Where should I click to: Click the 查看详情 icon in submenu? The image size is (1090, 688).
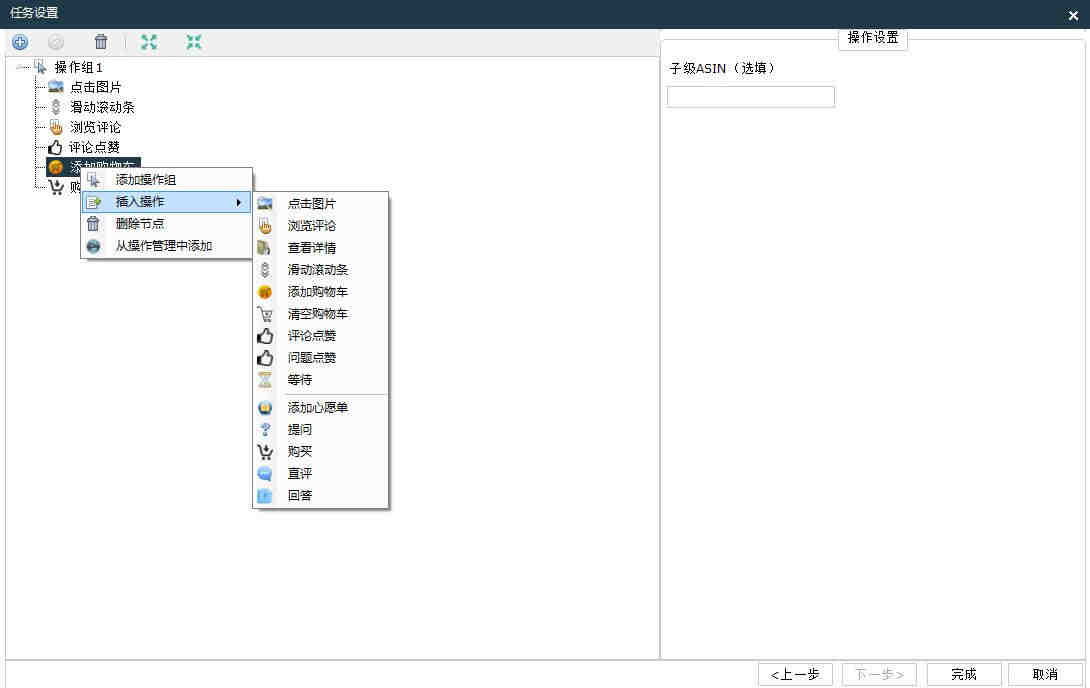[x=264, y=248]
